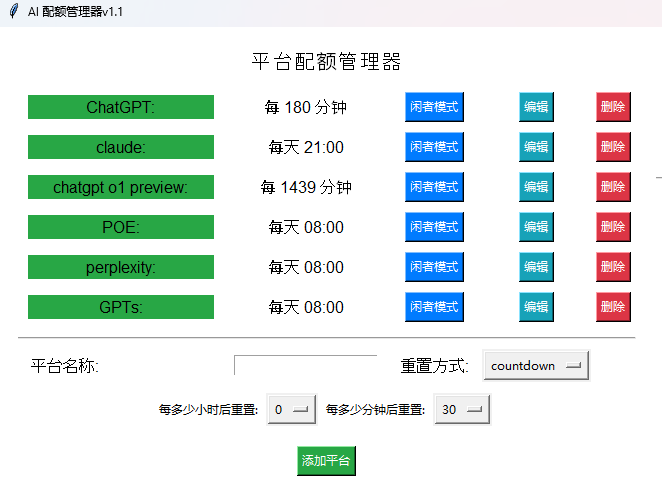Click the green claude: platform label
662x482 pixels.
pyautogui.click(x=121, y=147)
